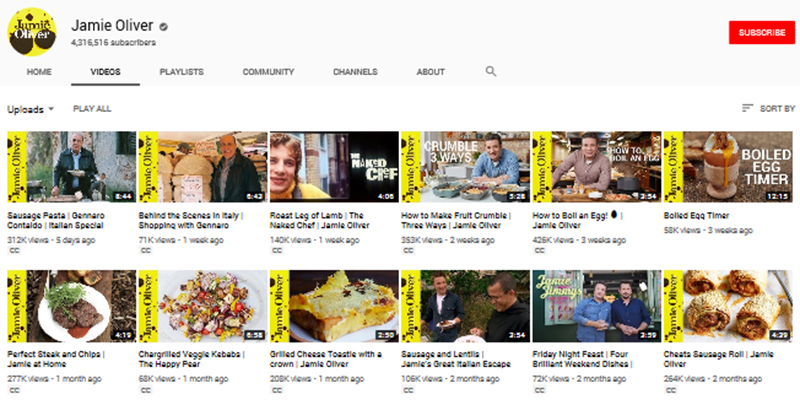
Task: Play The Naked Chef thumbnail
Action: point(334,167)
